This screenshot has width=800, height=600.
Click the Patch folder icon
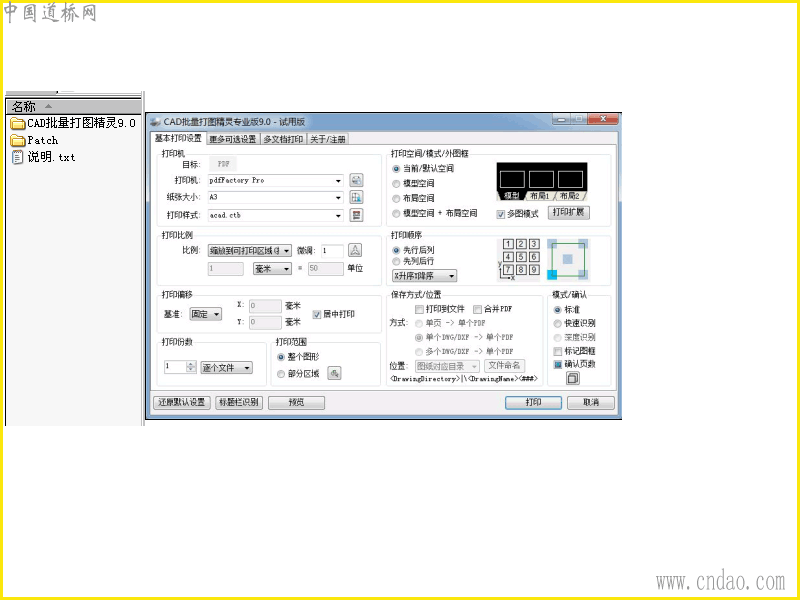point(18,140)
